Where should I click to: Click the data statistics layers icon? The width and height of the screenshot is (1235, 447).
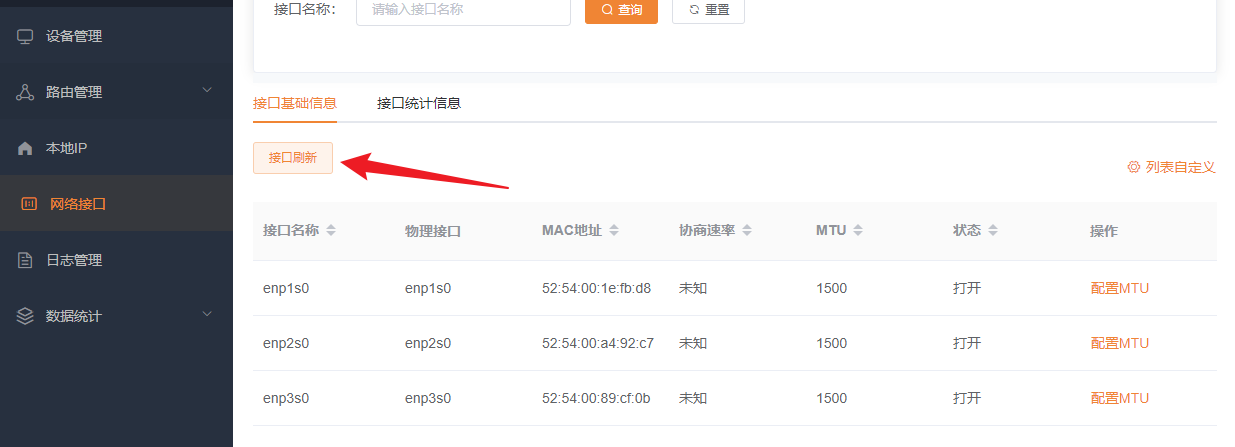[x=25, y=316]
